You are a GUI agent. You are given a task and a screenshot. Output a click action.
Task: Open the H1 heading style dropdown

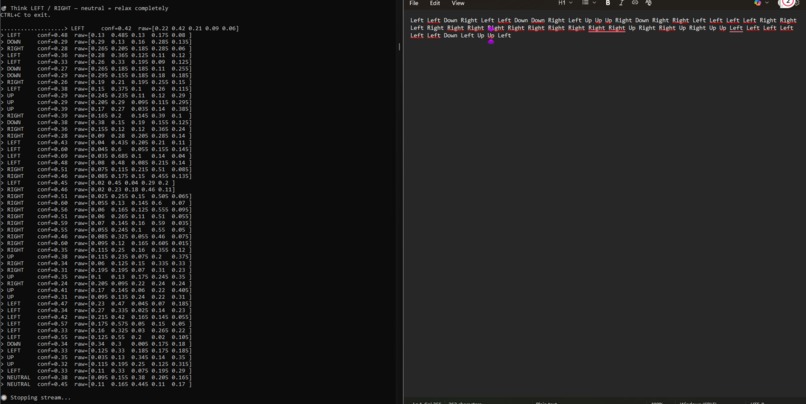tap(565, 3)
